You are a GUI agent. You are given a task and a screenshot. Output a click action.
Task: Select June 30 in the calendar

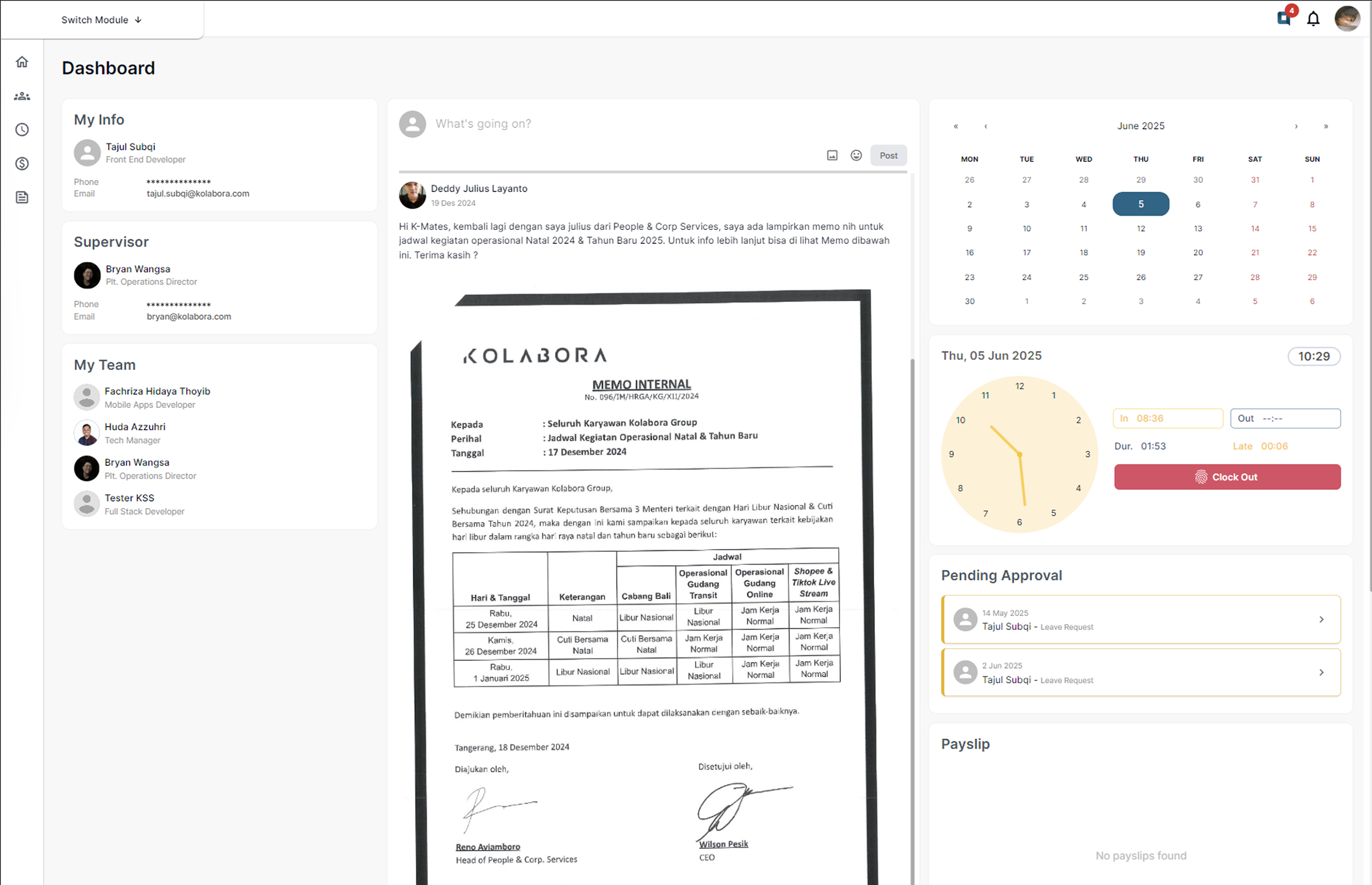pos(970,302)
